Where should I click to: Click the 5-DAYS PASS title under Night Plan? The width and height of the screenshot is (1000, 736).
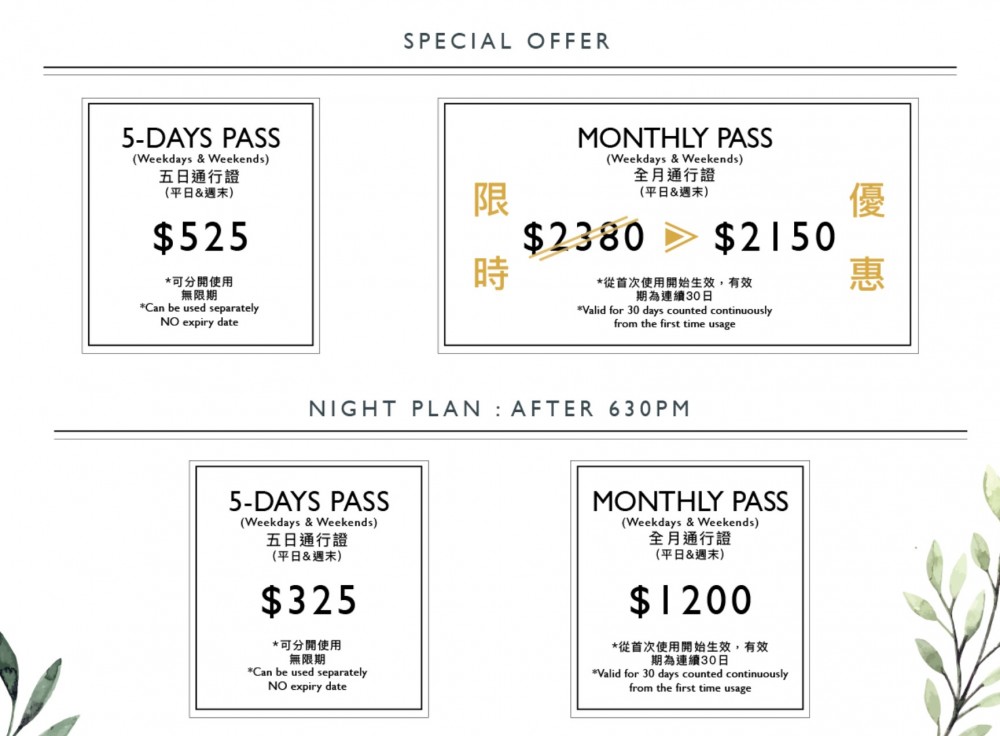(309, 501)
